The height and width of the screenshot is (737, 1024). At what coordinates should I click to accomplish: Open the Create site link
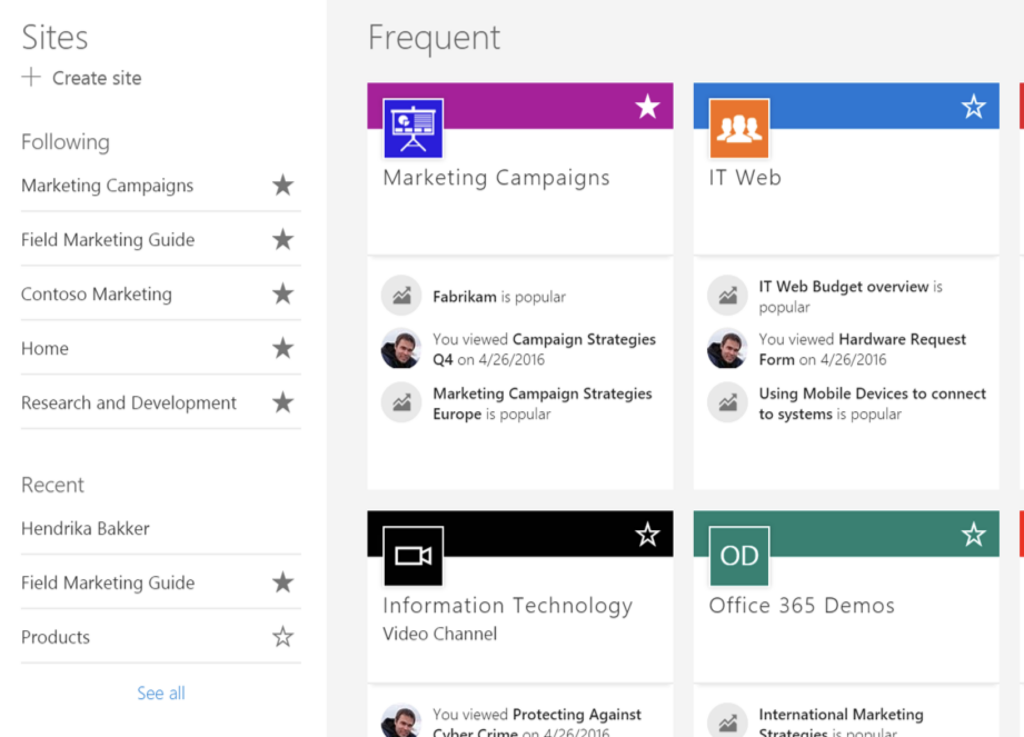(x=97, y=78)
